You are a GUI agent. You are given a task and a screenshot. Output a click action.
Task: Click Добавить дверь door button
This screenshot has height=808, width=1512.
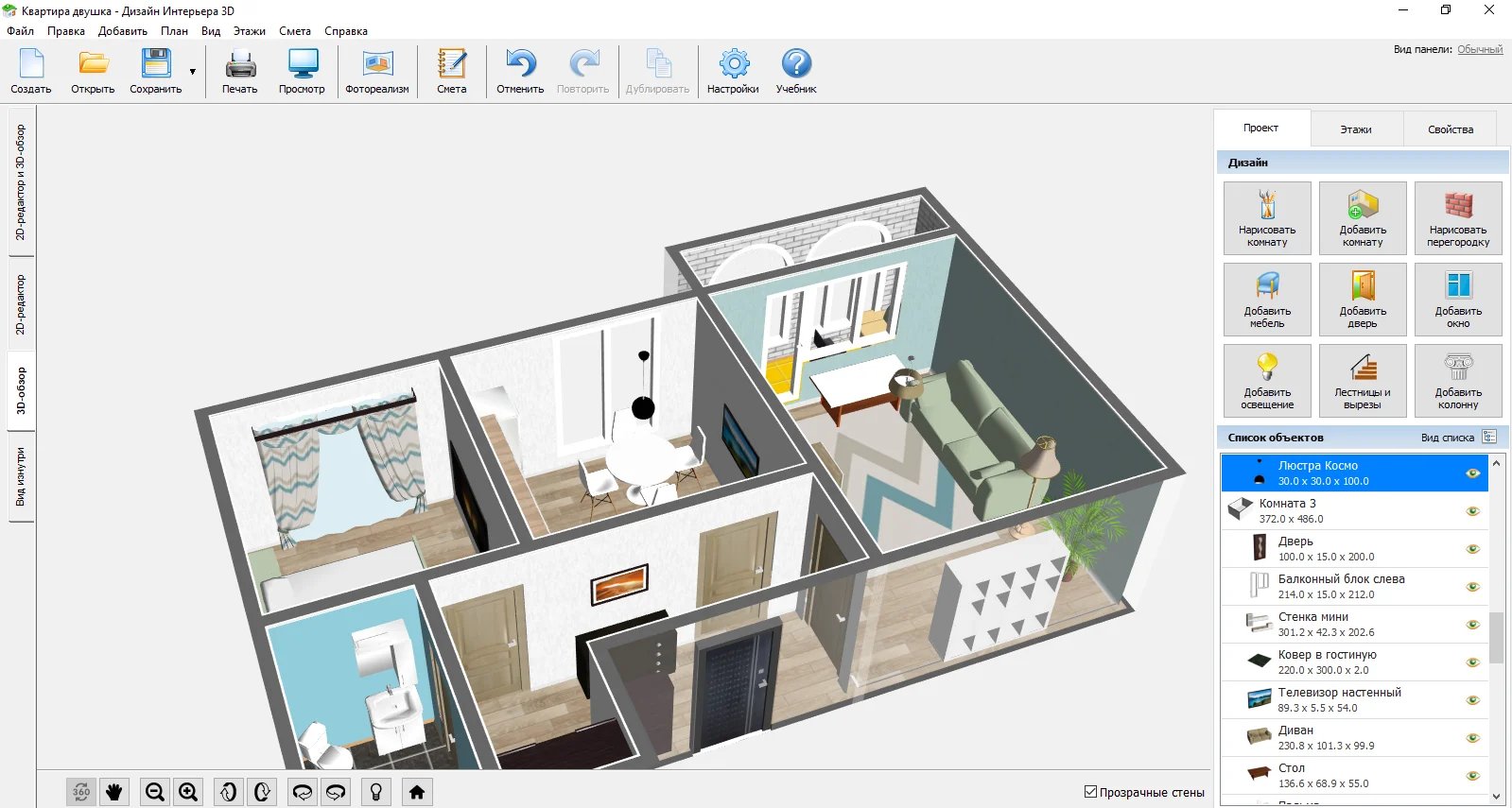[x=1363, y=300]
